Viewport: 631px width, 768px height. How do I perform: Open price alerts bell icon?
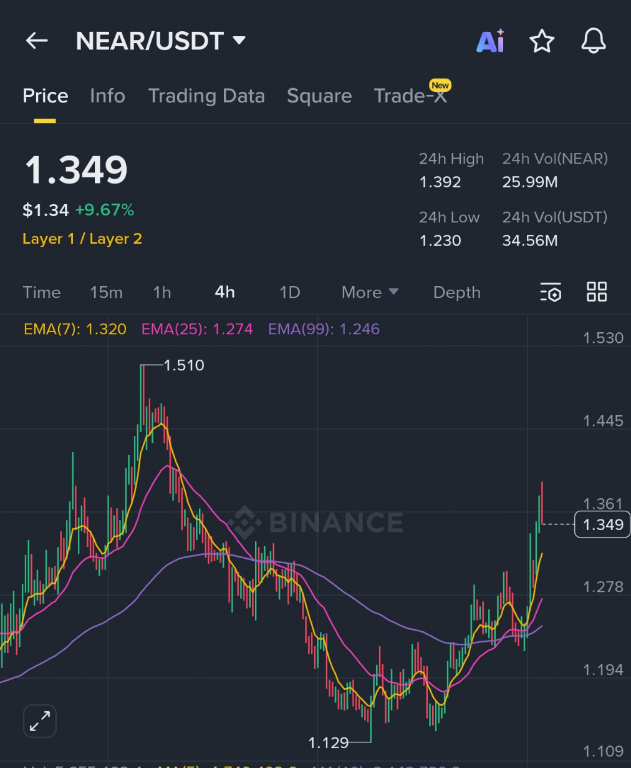[593, 41]
